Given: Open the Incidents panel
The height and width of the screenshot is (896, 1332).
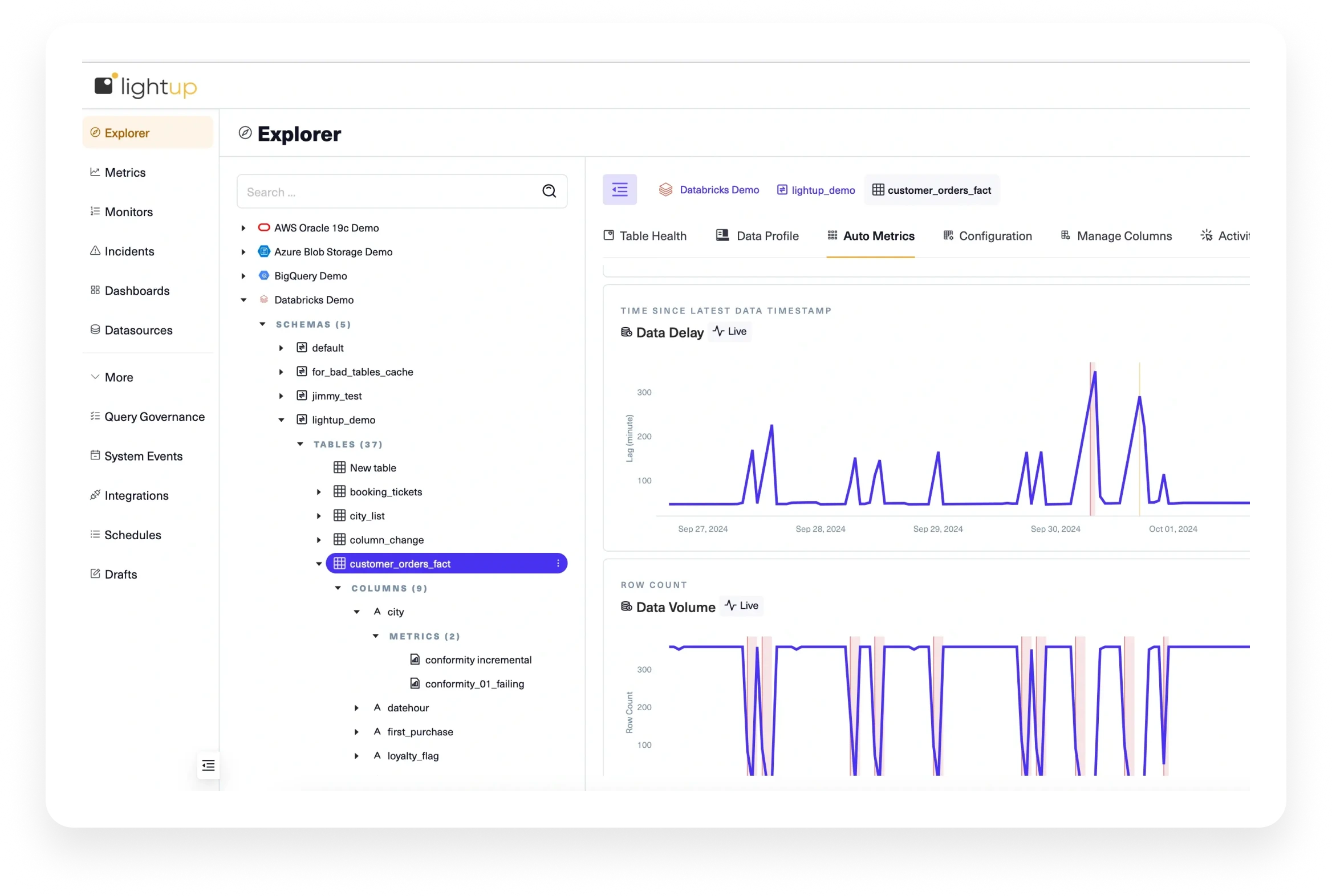Looking at the screenshot, I should [x=129, y=251].
